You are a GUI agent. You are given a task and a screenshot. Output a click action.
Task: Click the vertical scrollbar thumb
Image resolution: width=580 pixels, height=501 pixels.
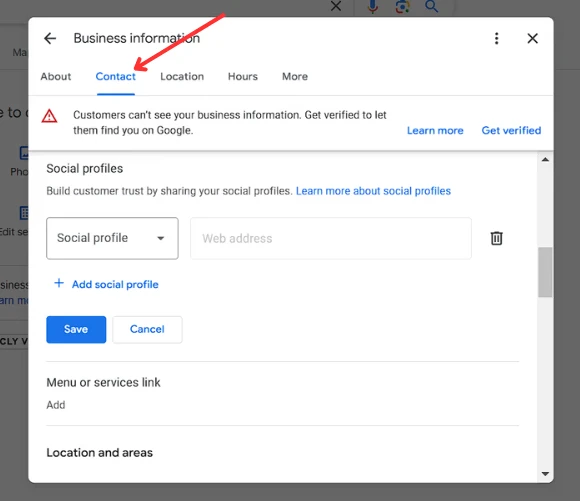pyautogui.click(x=545, y=272)
